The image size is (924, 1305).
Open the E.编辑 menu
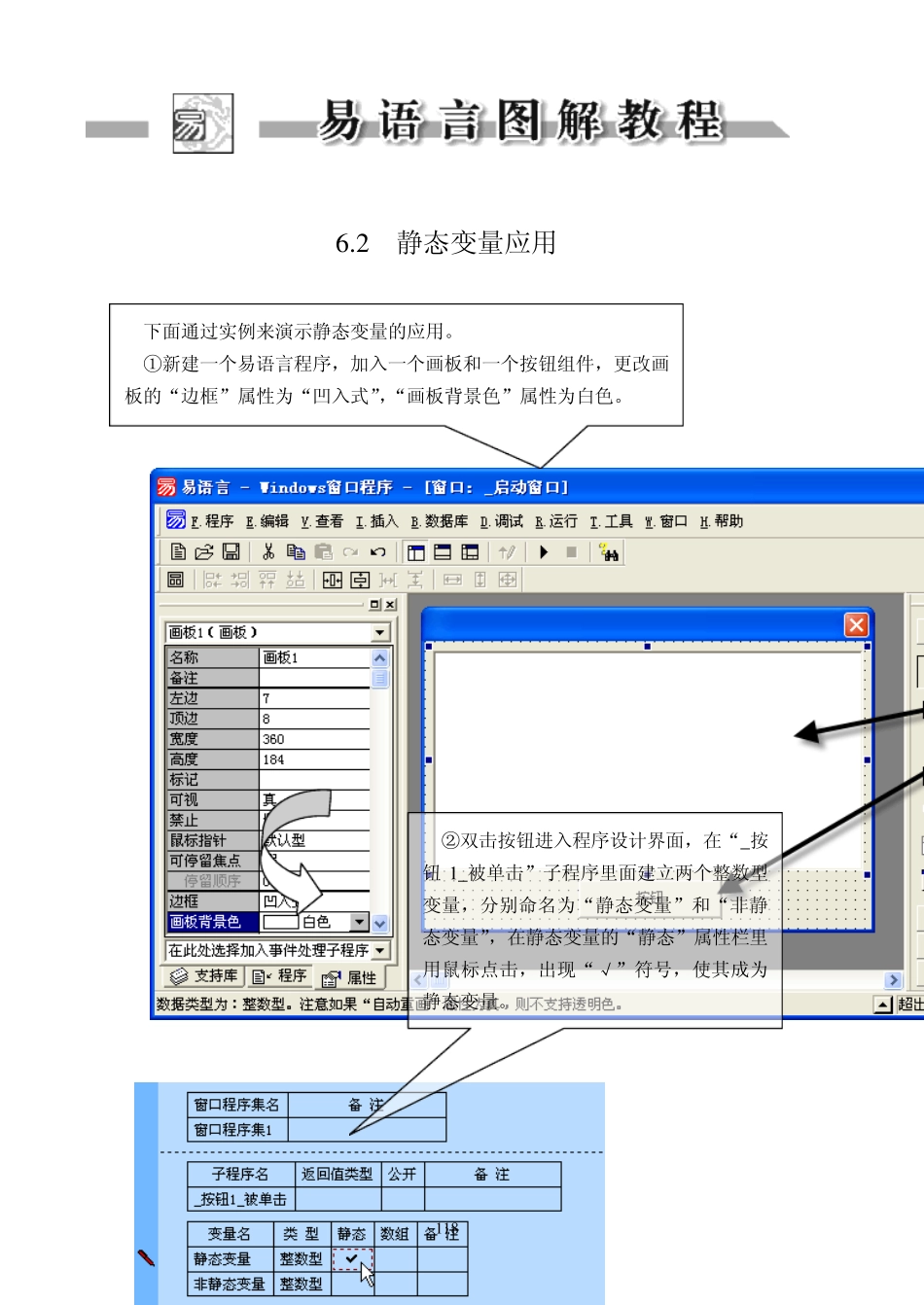click(x=267, y=521)
